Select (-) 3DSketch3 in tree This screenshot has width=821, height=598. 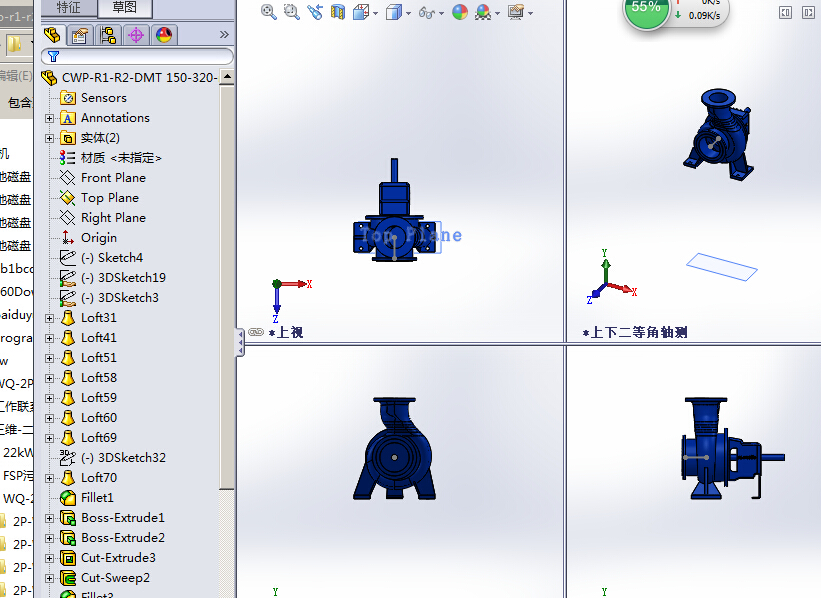coord(119,297)
